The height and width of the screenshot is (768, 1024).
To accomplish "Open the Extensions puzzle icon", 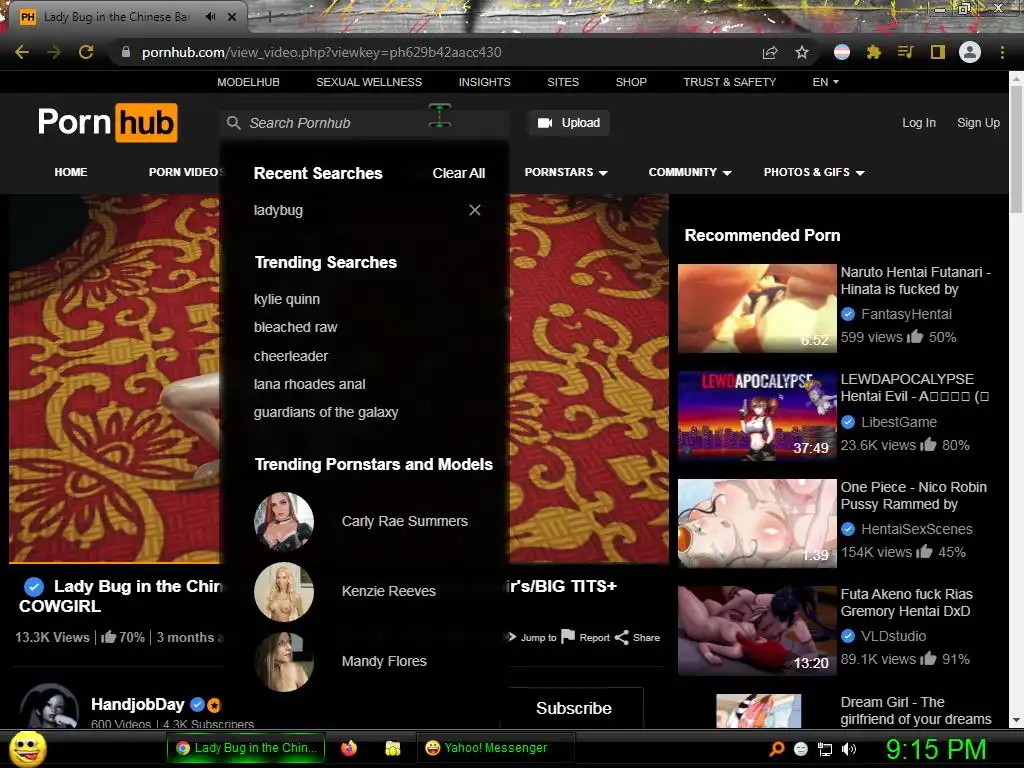I will click(874, 52).
